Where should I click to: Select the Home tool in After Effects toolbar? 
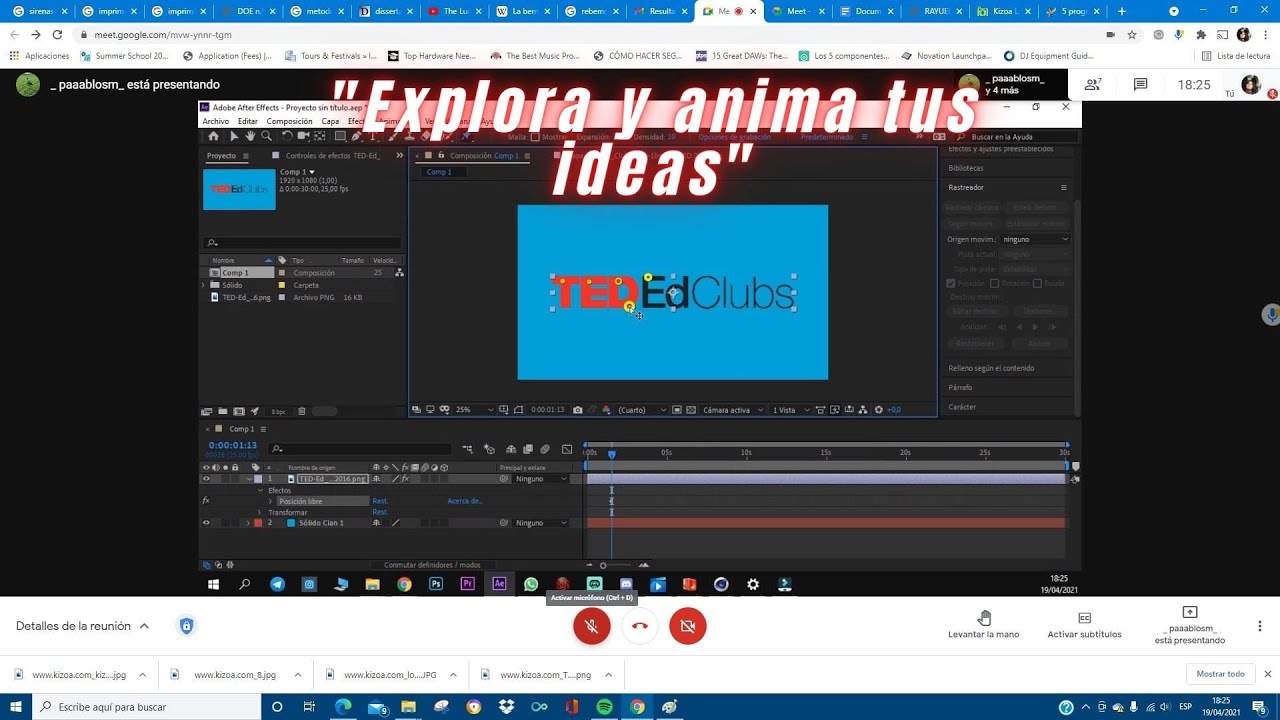tap(213, 136)
